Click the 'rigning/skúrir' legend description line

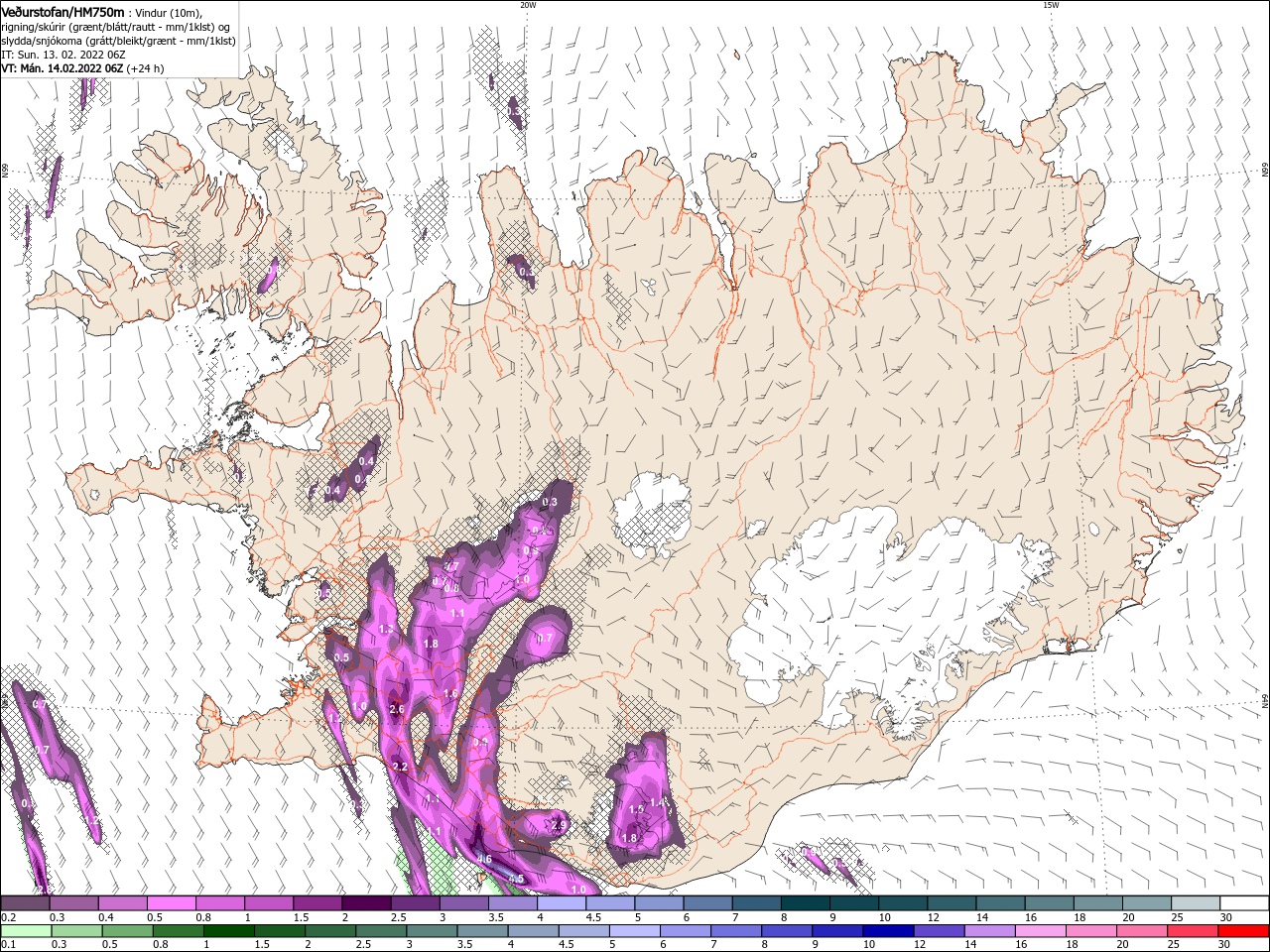[115, 27]
